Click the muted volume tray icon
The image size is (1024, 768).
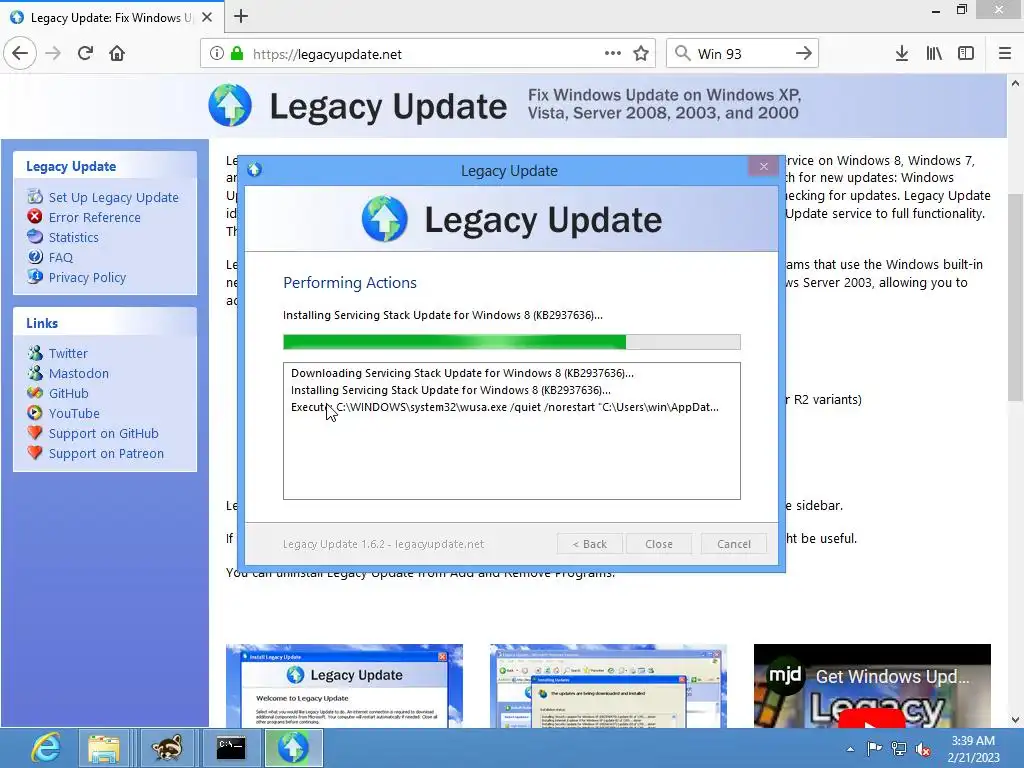(x=923, y=749)
